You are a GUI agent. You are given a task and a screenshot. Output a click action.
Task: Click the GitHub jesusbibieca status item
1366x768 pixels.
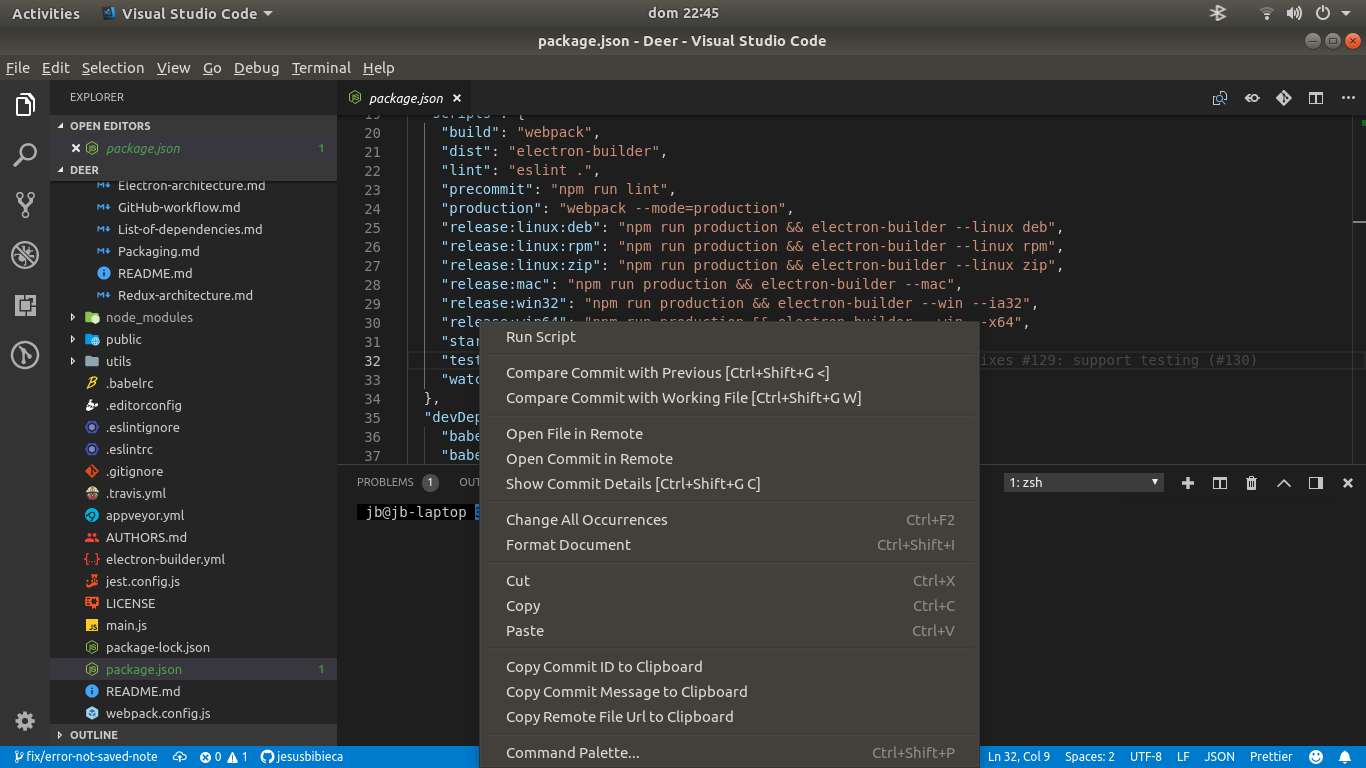pyautogui.click(x=302, y=757)
